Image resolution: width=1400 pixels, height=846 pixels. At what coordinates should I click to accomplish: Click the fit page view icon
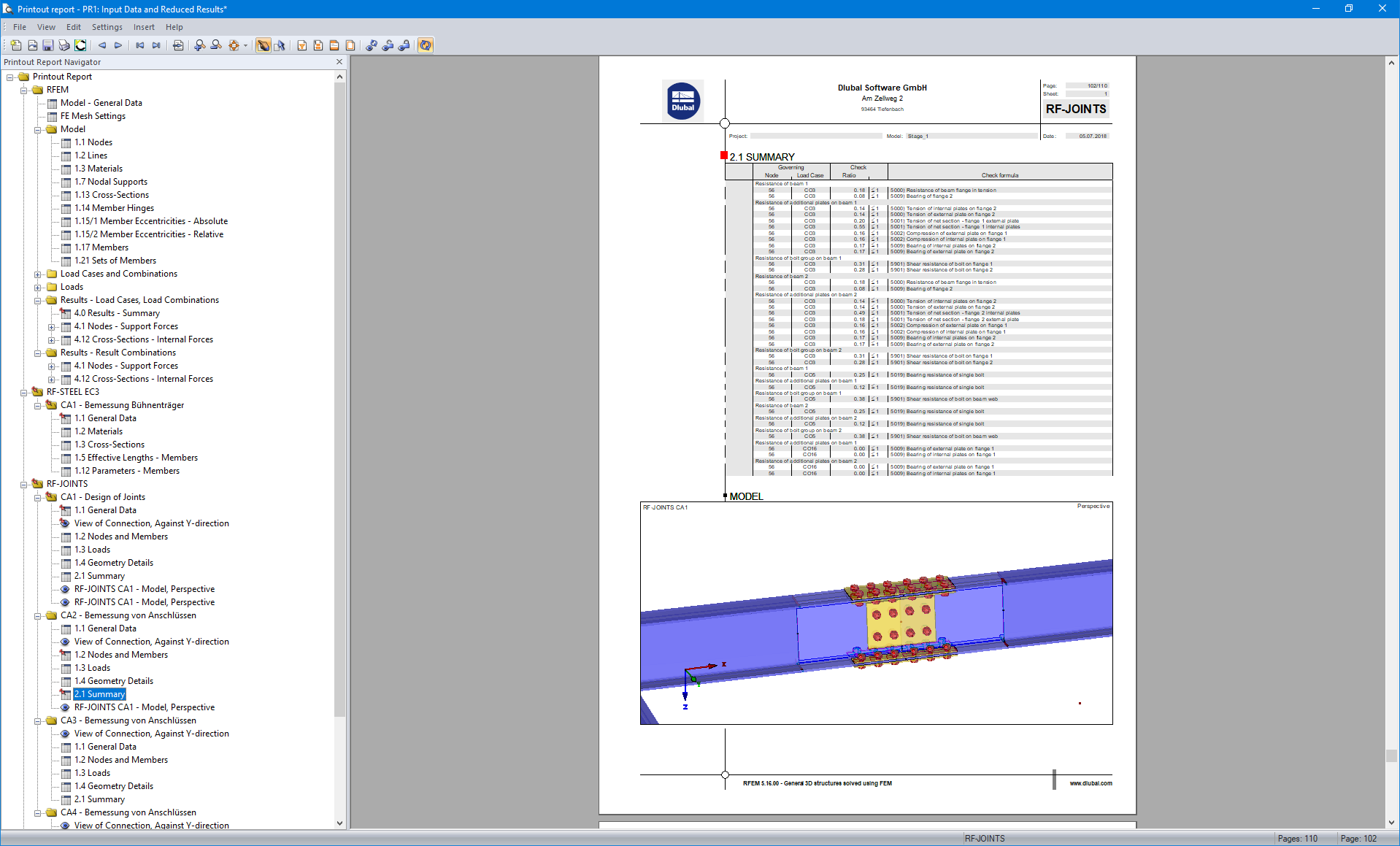tap(234, 45)
